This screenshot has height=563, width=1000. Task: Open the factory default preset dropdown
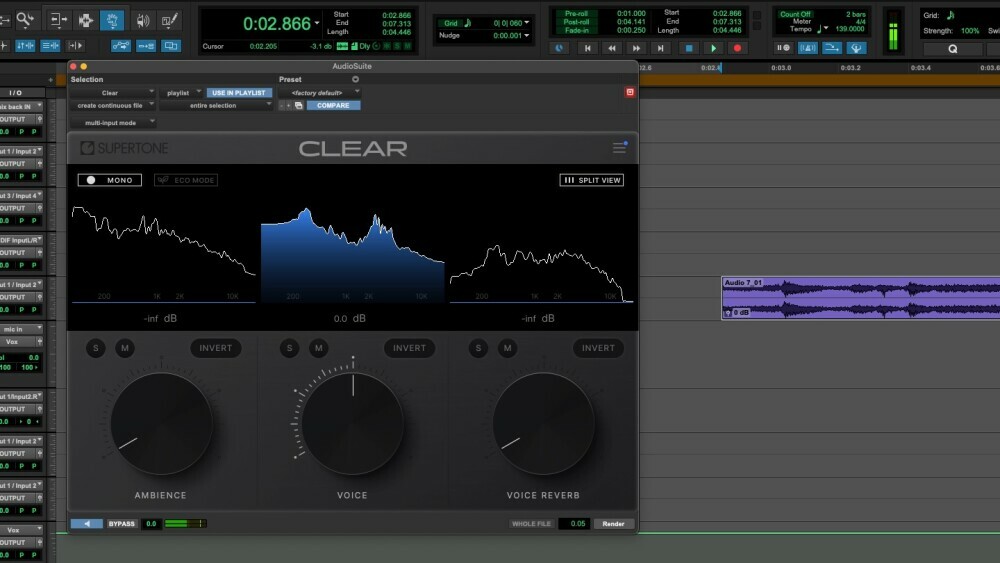click(x=320, y=92)
